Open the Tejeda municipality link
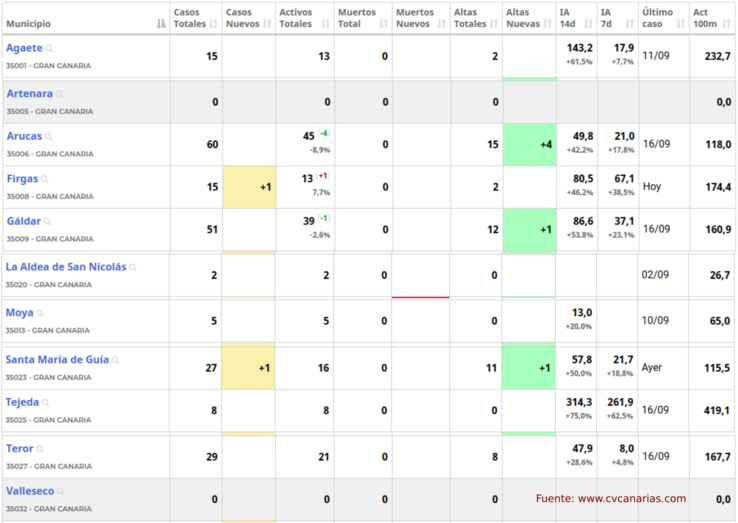Image resolution: width=738 pixels, height=523 pixels. pos(23,402)
